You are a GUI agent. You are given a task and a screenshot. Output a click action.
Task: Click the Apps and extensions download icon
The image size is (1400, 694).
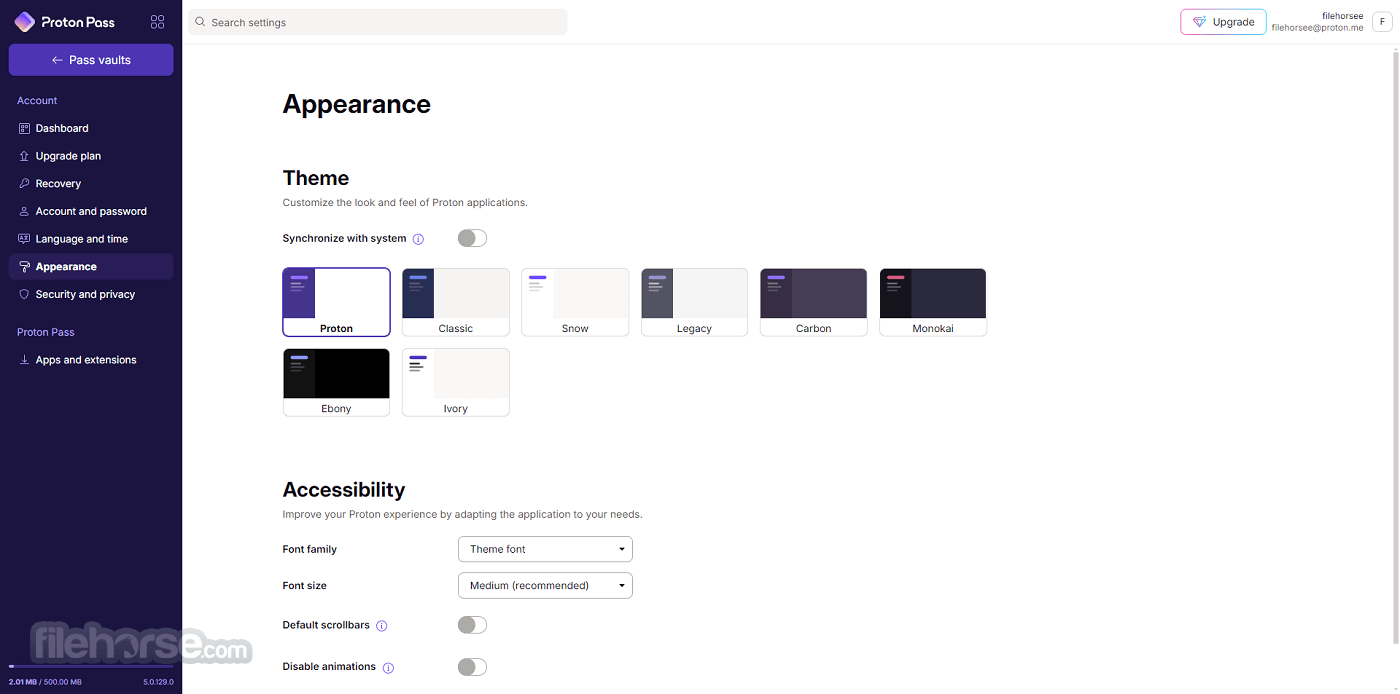point(25,360)
